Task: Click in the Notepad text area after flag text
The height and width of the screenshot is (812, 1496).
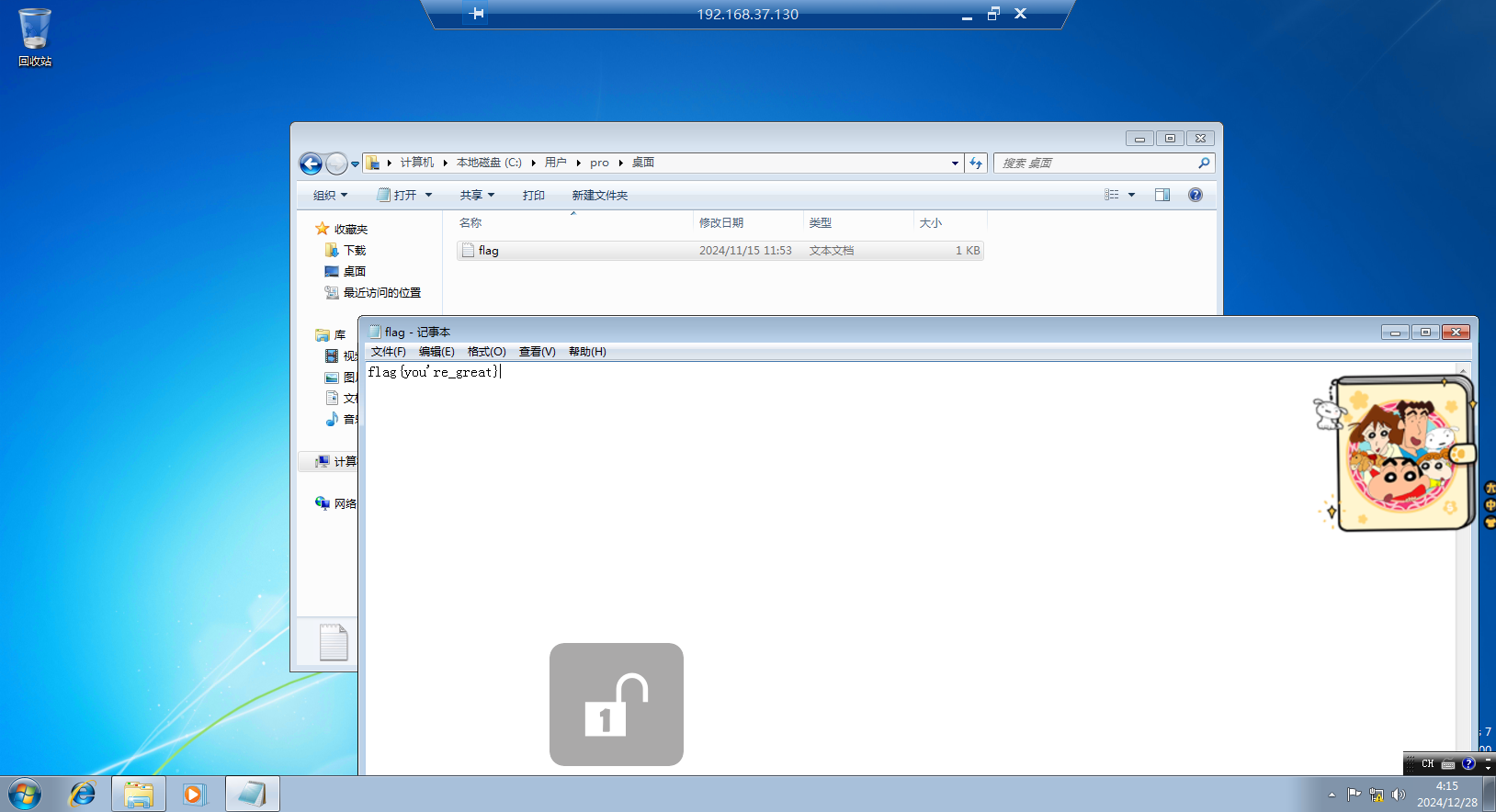Action: (502, 372)
